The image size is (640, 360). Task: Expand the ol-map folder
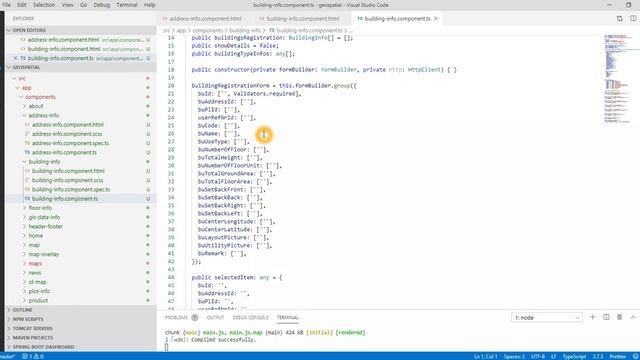click(24, 282)
